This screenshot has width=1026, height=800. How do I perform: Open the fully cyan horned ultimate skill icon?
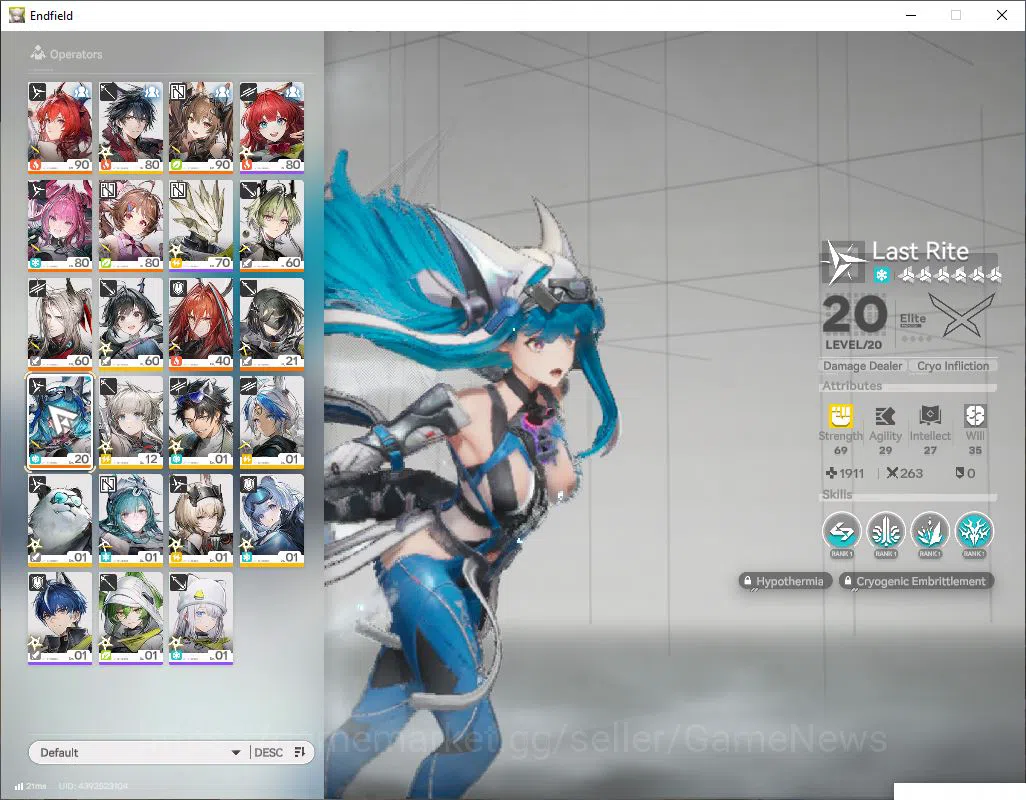(974, 532)
